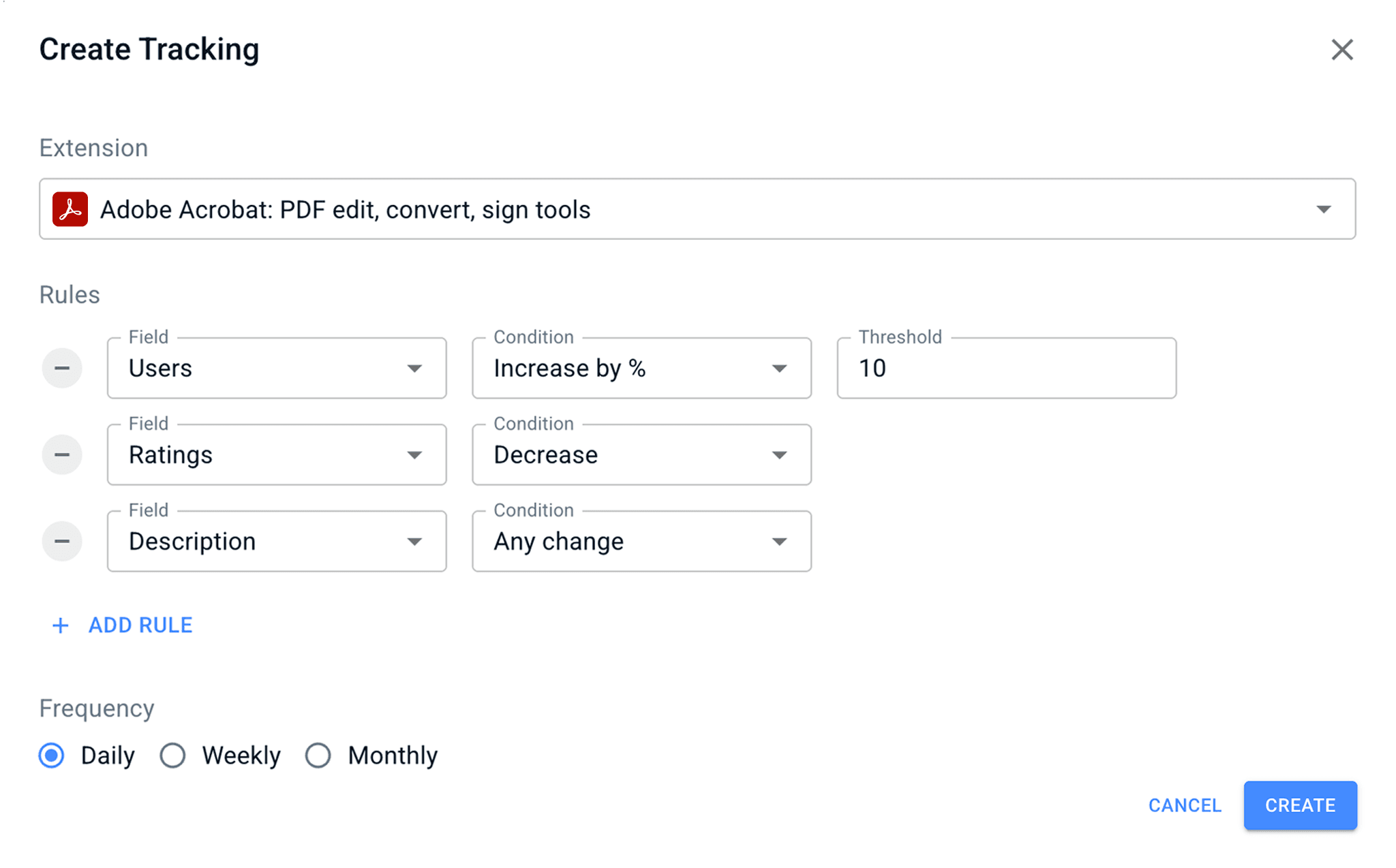Remove the Ratings rule
The width and height of the screenshot is (1396, 868).
(x=62, y=454)
